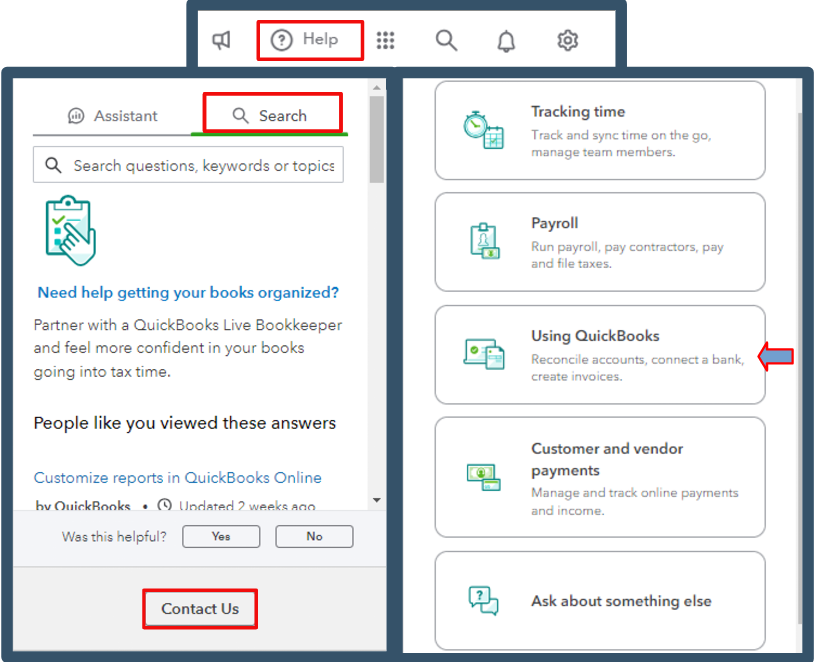Open the apps grid icon
The image size is (816, 662).
pyautogui.click(x=385, y=40)
